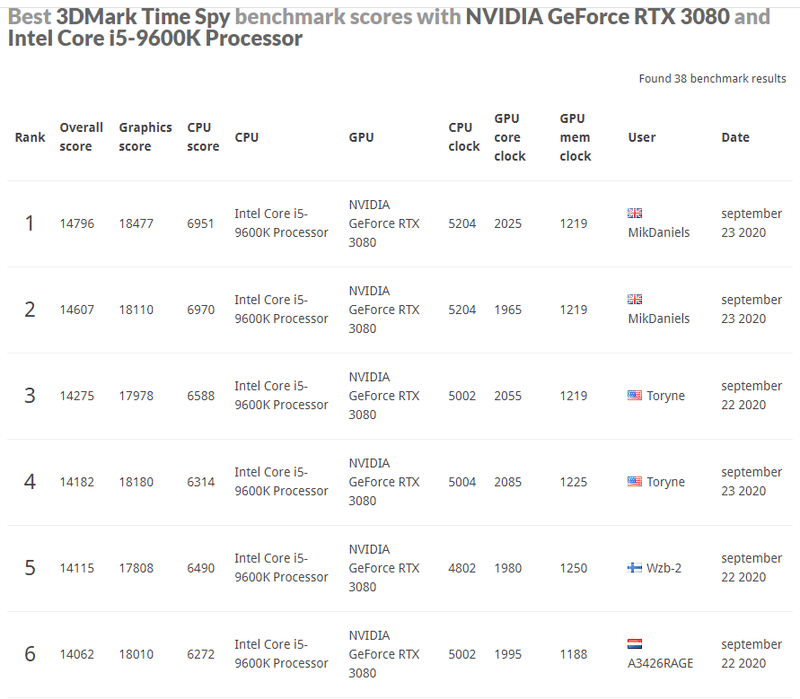800x699 pixels.
Task: Open user A3426RAGE's profile
Action: [x=660, y=663]
